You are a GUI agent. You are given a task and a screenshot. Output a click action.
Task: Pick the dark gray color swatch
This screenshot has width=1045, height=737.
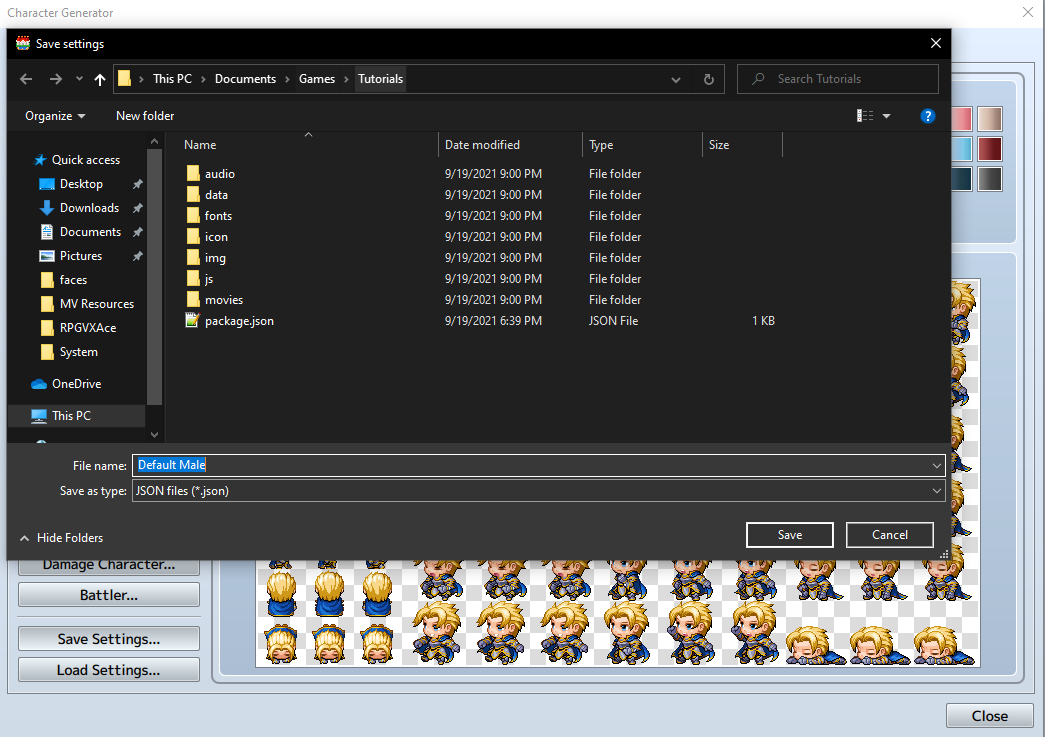click(990, 179)
